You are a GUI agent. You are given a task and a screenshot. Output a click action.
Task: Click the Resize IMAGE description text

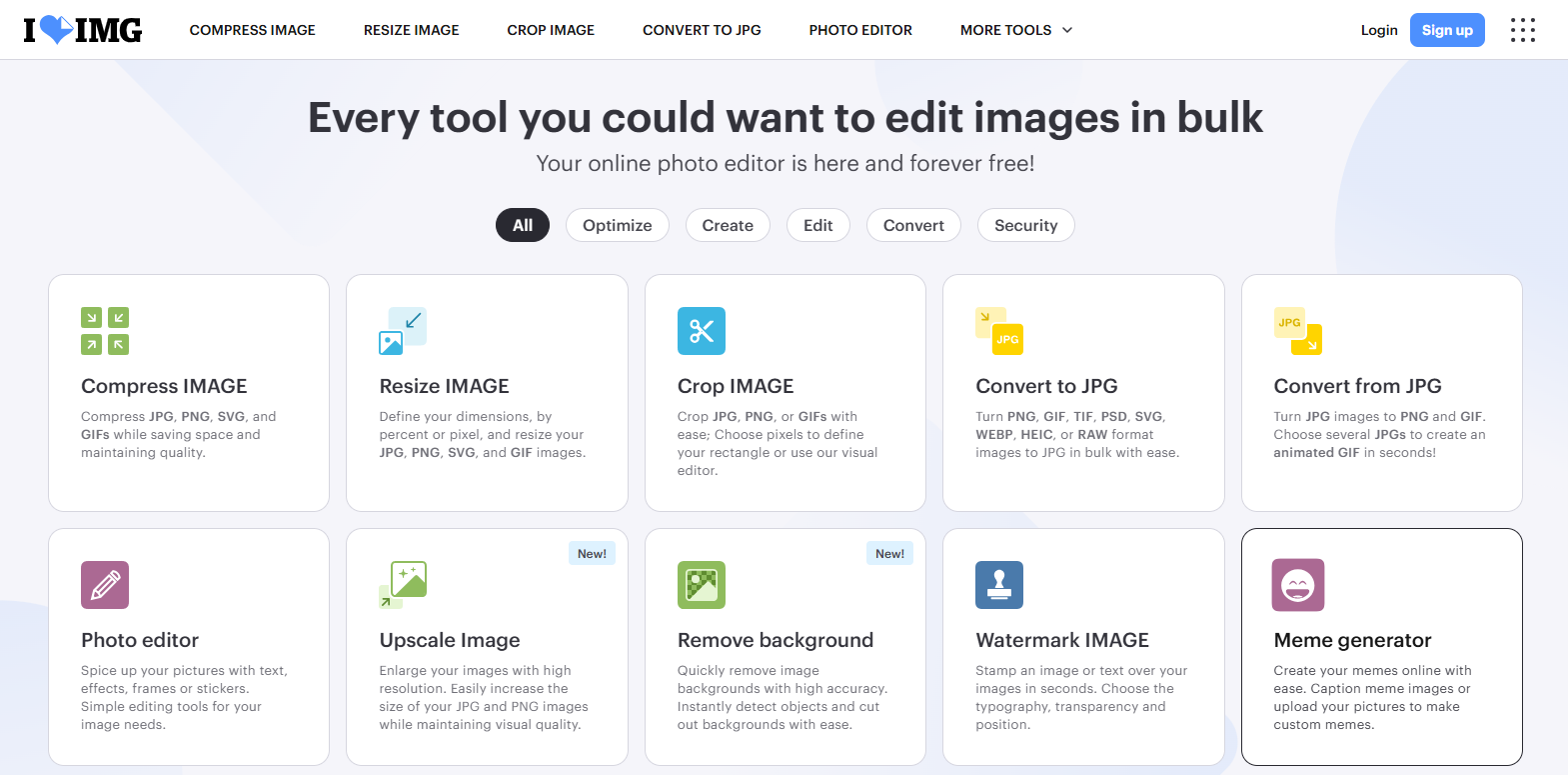pyautogui.click(x=483, y=434)
